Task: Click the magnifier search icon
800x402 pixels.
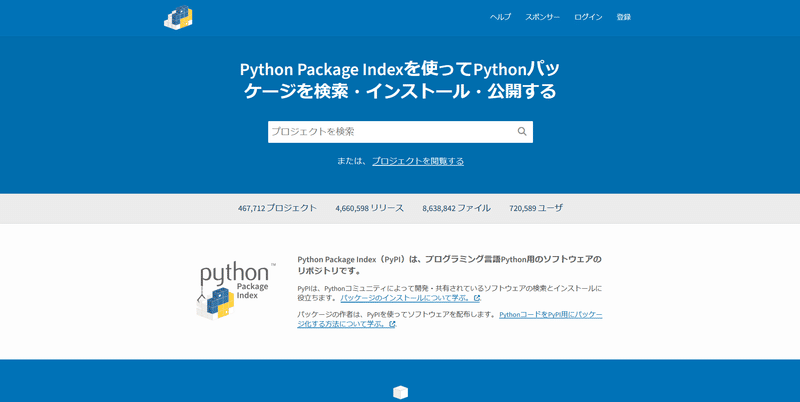Action: [x=522, y=132]
